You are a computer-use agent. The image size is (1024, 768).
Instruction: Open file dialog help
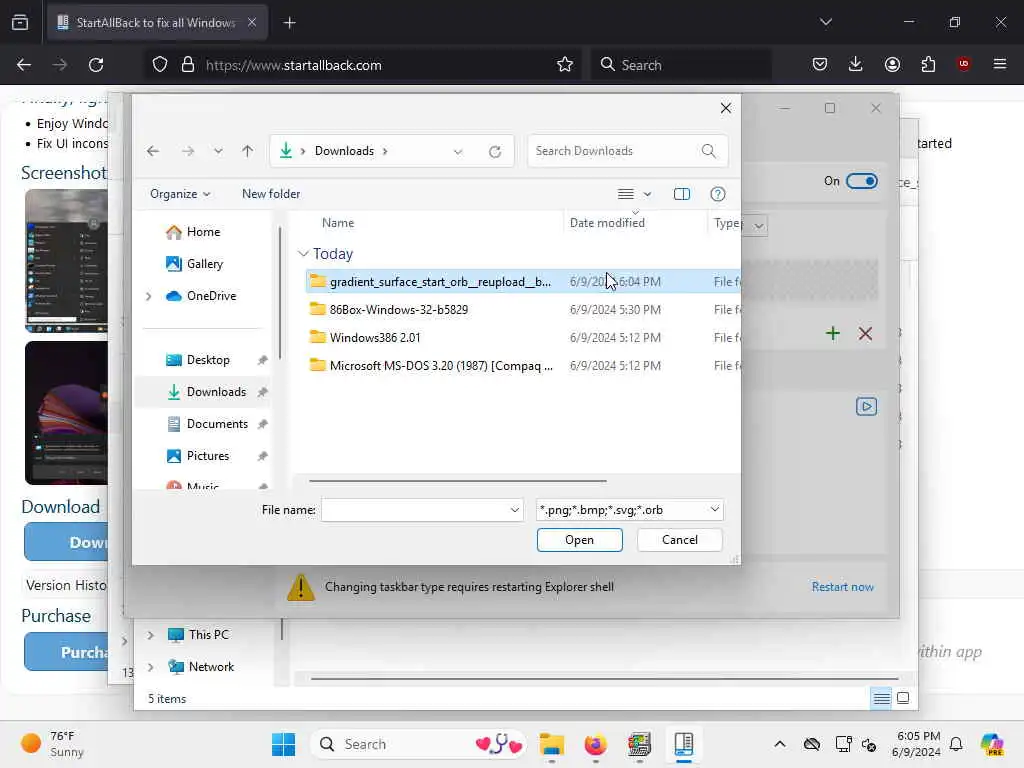pyautogui.click(x=718, y=194)
